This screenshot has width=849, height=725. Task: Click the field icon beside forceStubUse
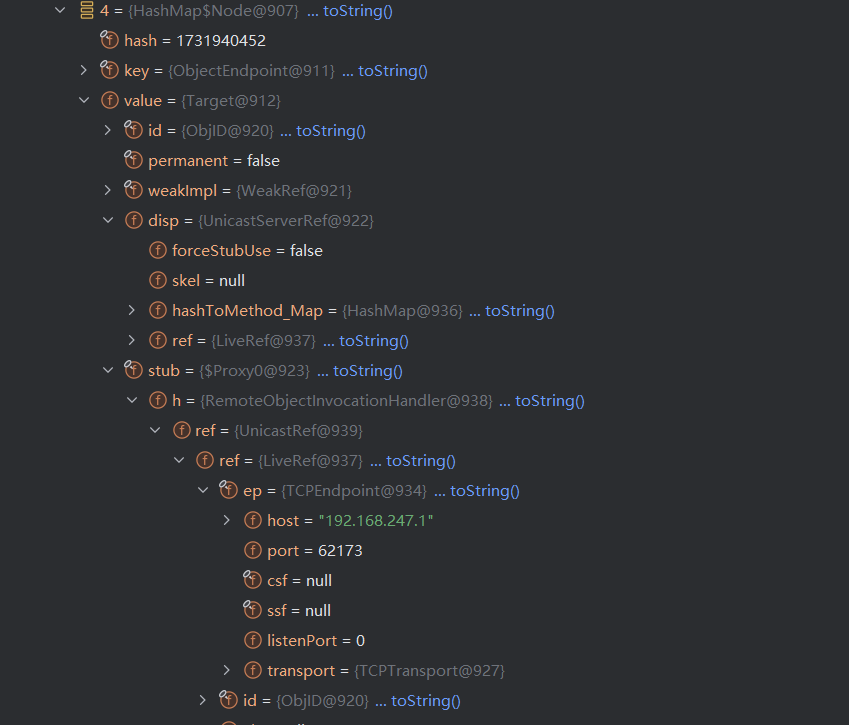pyautogui.click(x=157, y=250)
